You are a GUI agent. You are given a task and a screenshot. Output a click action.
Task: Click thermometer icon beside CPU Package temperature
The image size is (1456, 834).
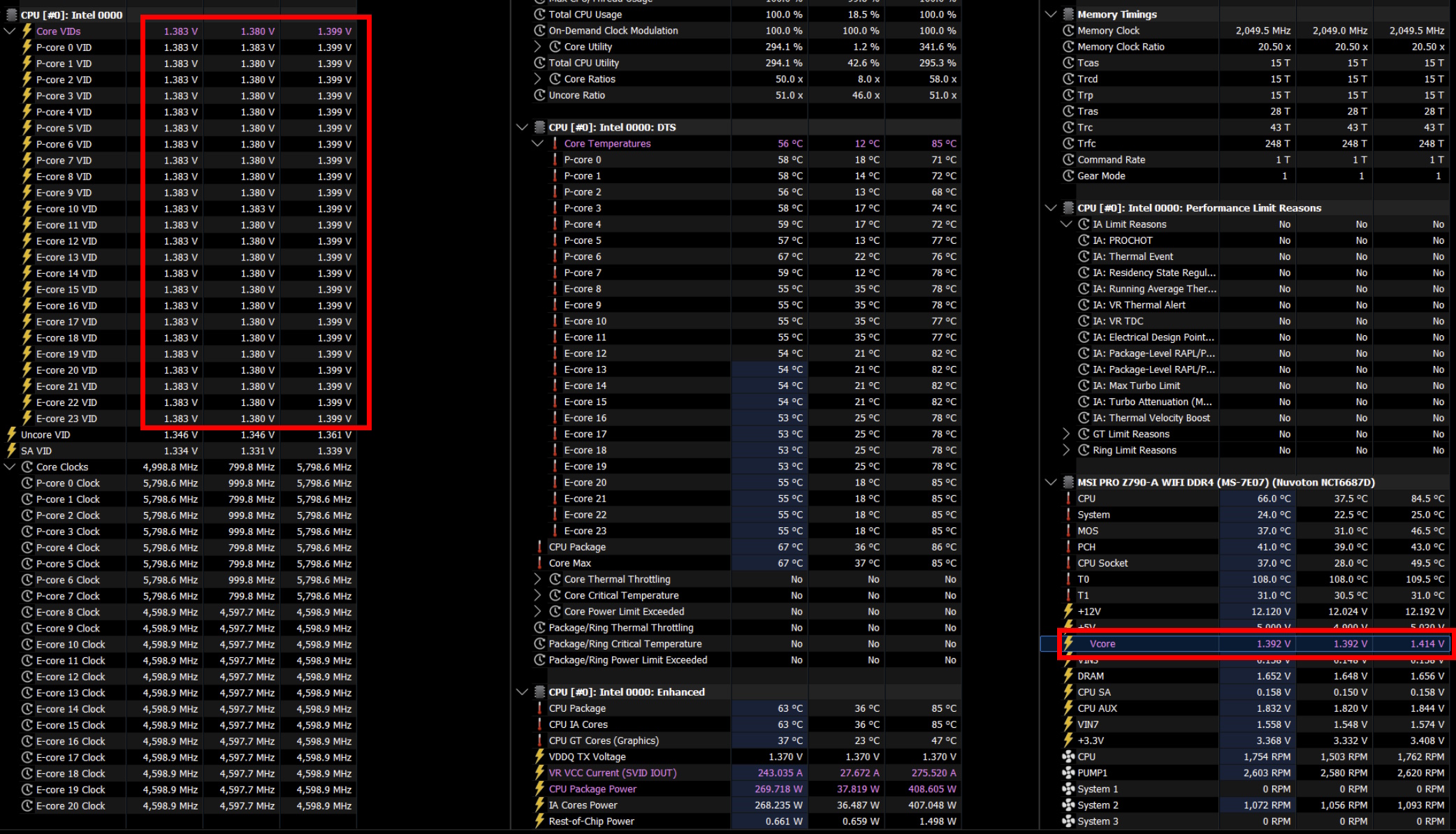pos(539,547)
